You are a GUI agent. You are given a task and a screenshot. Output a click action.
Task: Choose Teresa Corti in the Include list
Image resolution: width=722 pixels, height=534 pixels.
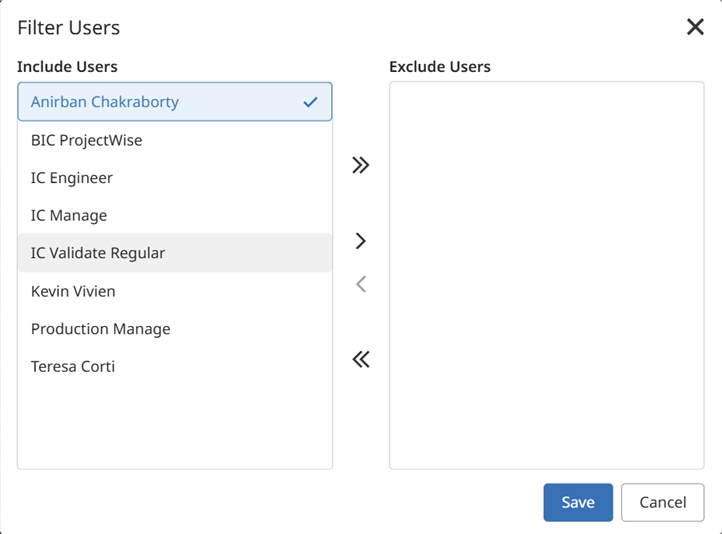click(x=73, y=366)
